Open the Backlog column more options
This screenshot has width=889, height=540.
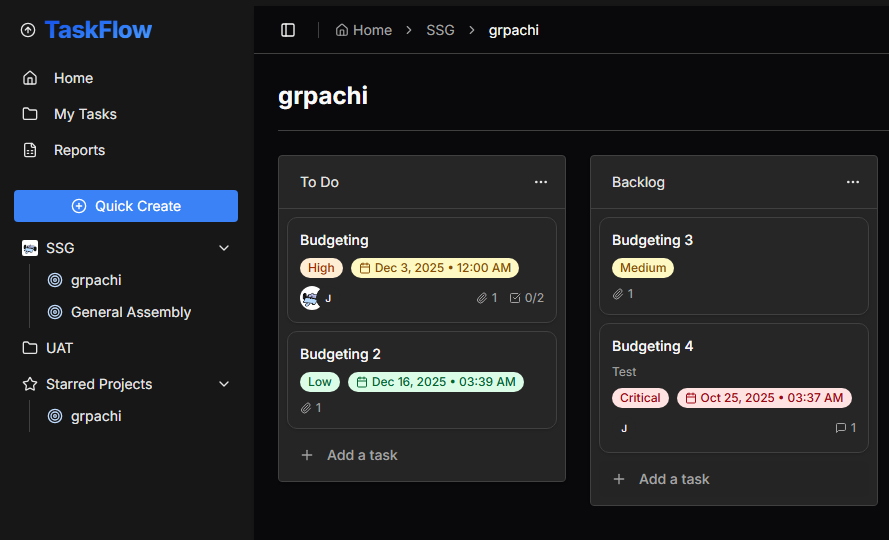click(x=853, y=182)
